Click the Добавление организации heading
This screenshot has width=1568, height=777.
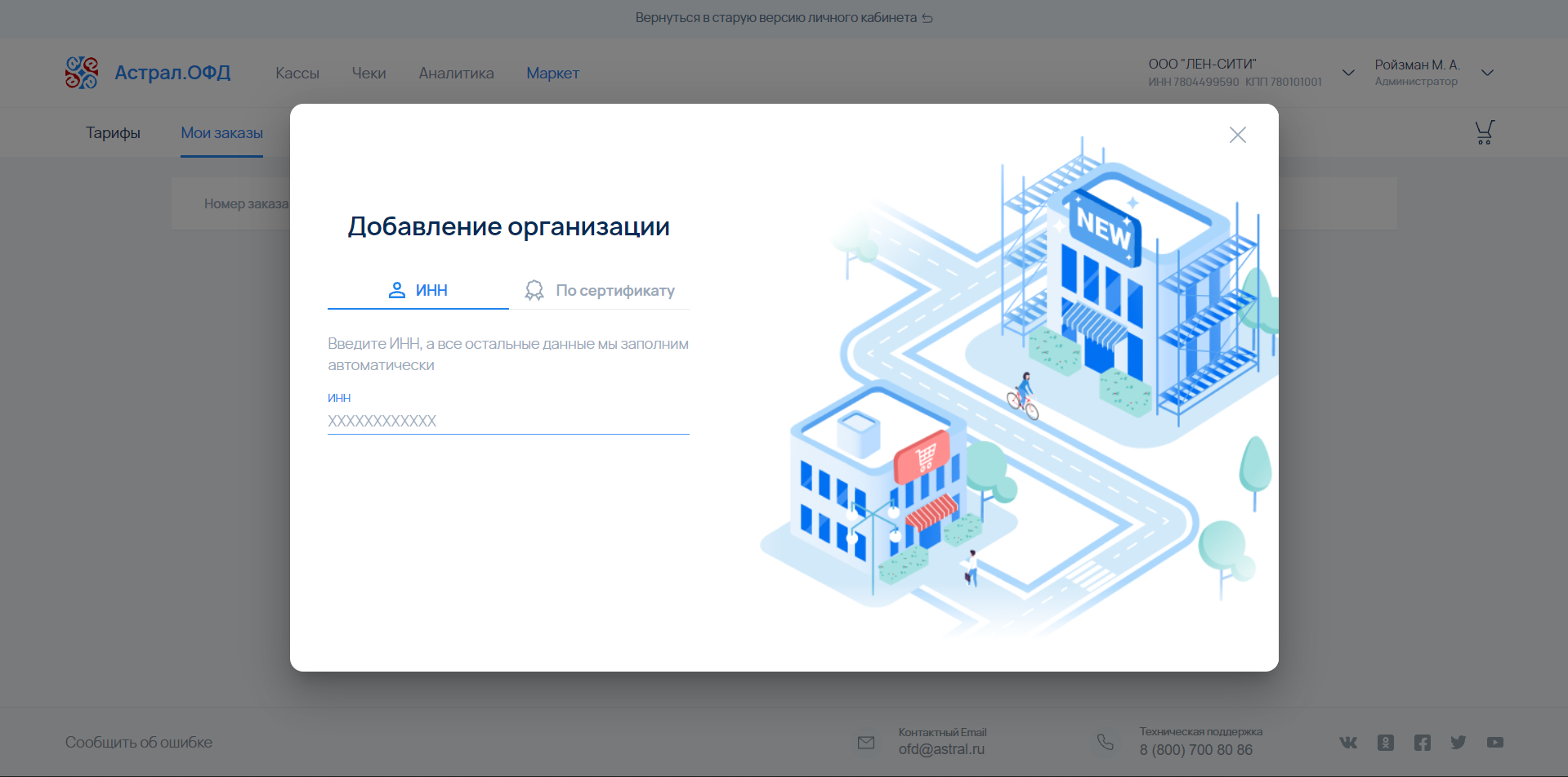pyautogui.click(x=508, y=226)
